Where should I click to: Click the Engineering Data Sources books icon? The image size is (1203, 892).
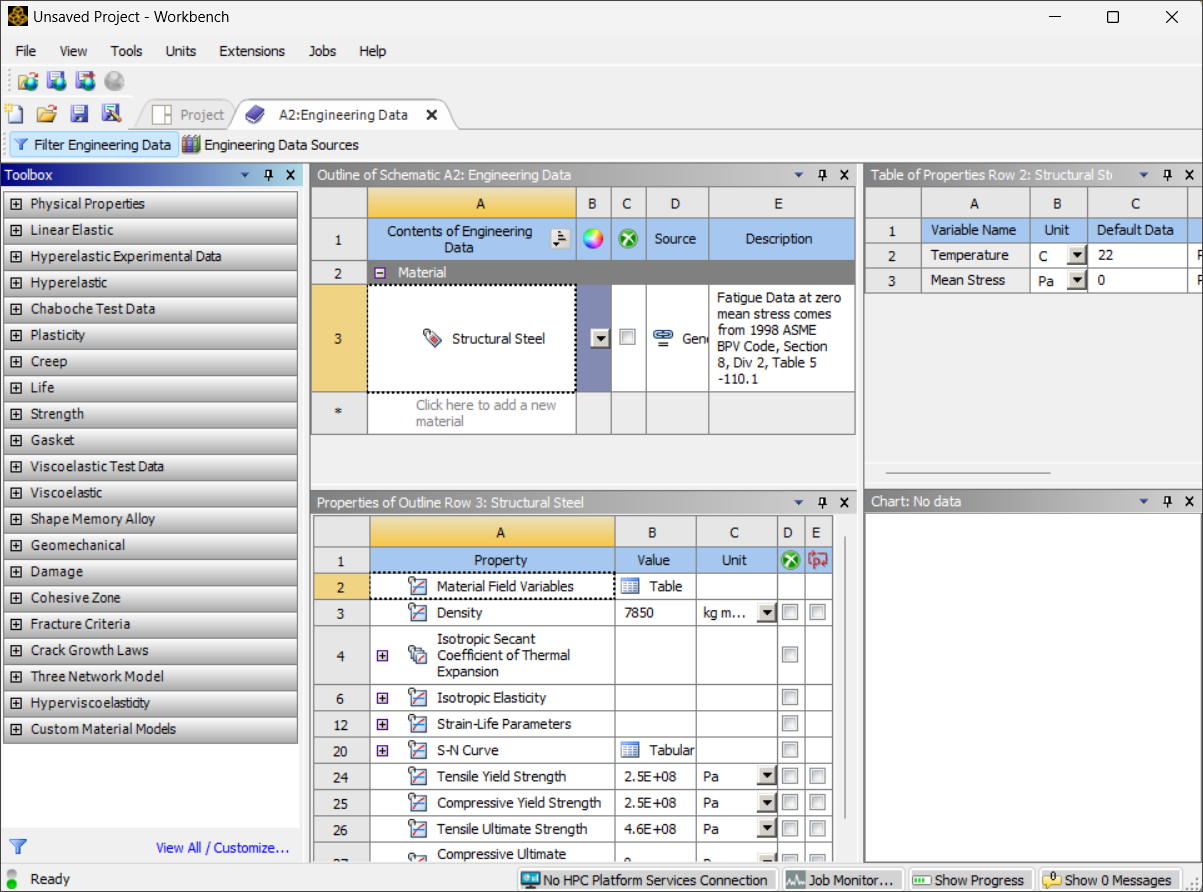pyautogui.click(x=191, y=145)
